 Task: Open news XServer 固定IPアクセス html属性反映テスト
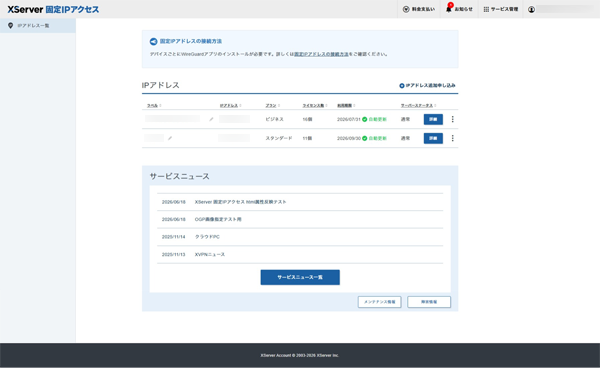pos(240,202)
